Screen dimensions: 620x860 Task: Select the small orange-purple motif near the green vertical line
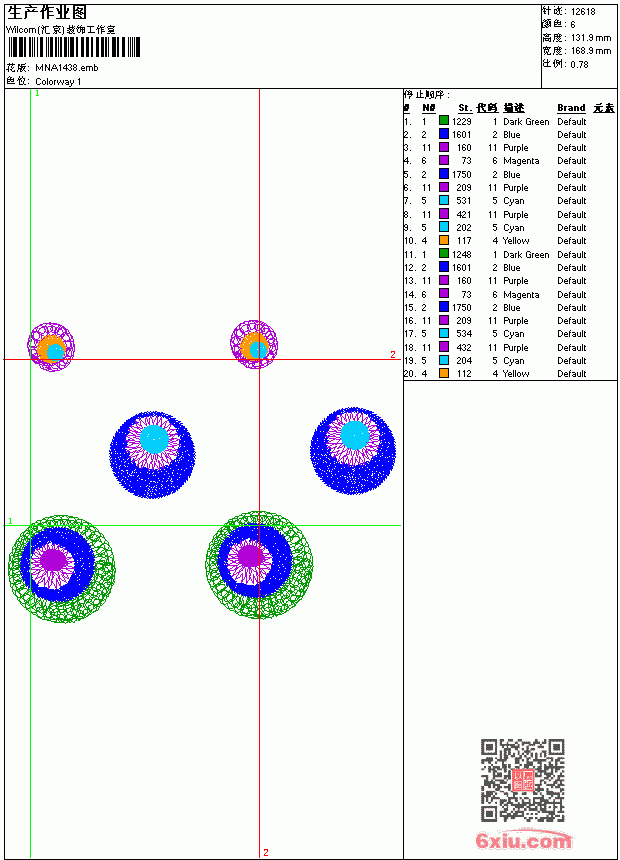tap(51, 347)
